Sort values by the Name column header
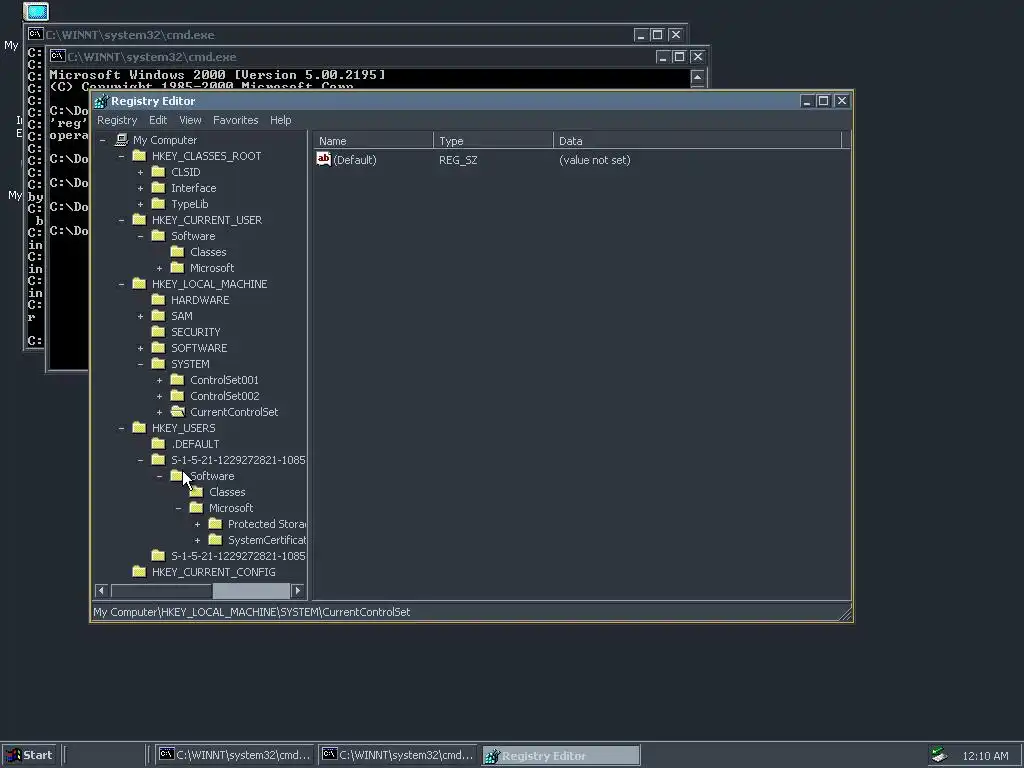The width and height of the screenshot is (1024, 768). point(373,141)
